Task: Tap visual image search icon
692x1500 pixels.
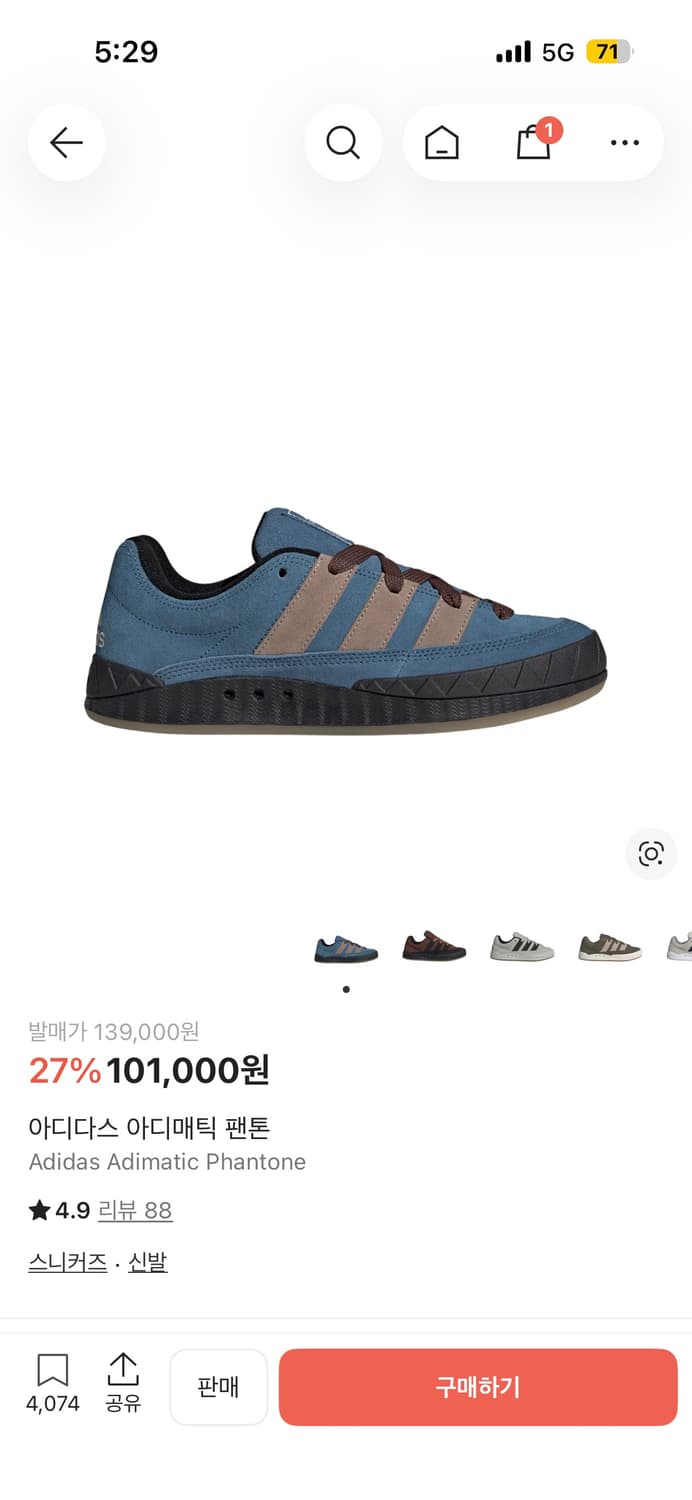Action: click(x=651, y=854)
